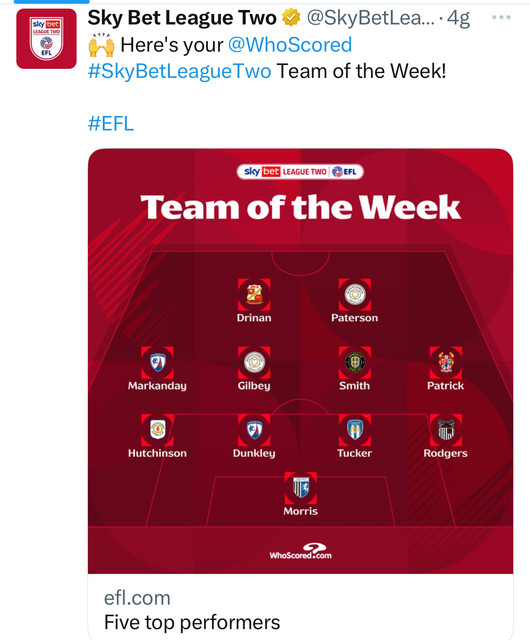Open the Sky Bet League Two profile avatar
530x640 pixels.
point(46,39)
